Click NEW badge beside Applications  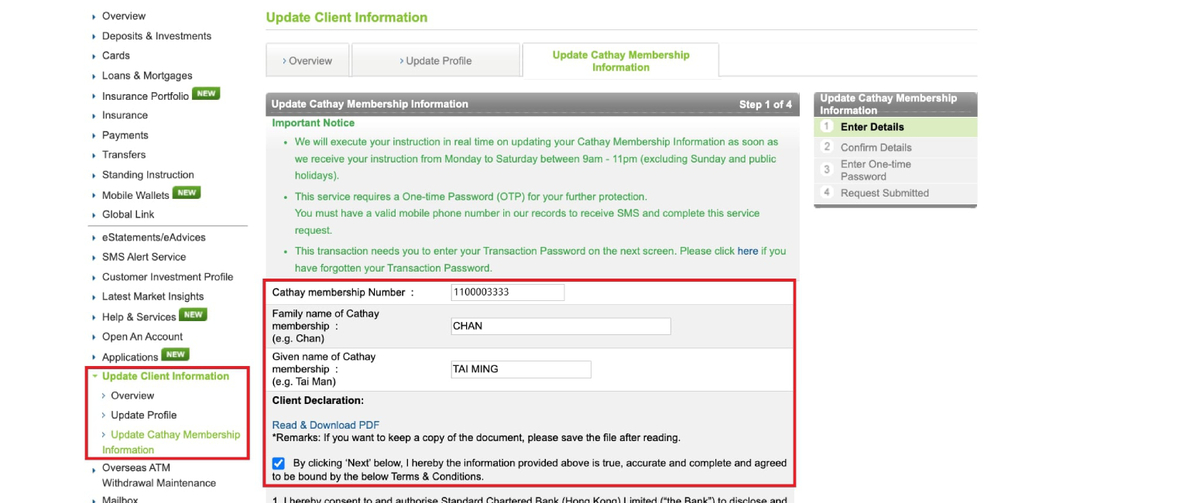[176, 354]
